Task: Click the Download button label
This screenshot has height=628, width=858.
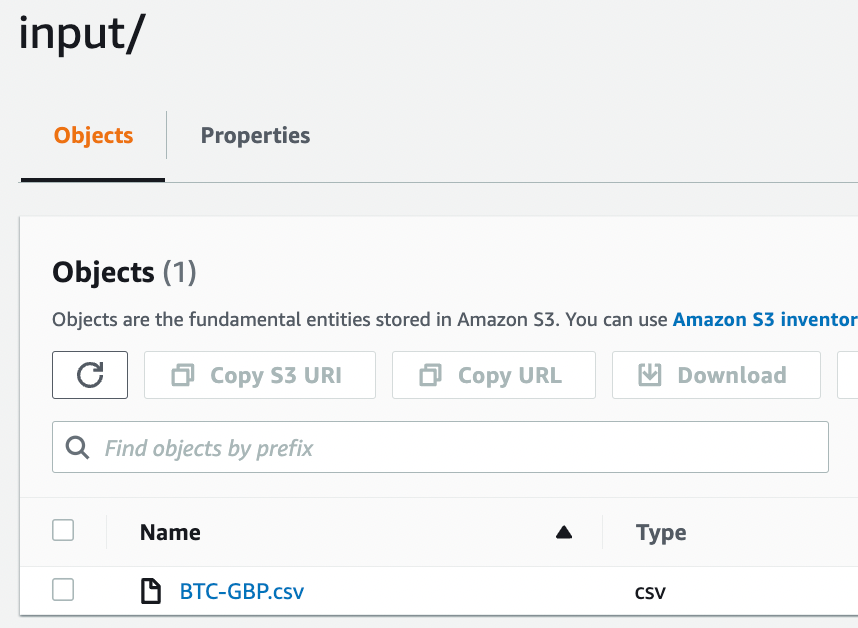Action: (732, 375)
